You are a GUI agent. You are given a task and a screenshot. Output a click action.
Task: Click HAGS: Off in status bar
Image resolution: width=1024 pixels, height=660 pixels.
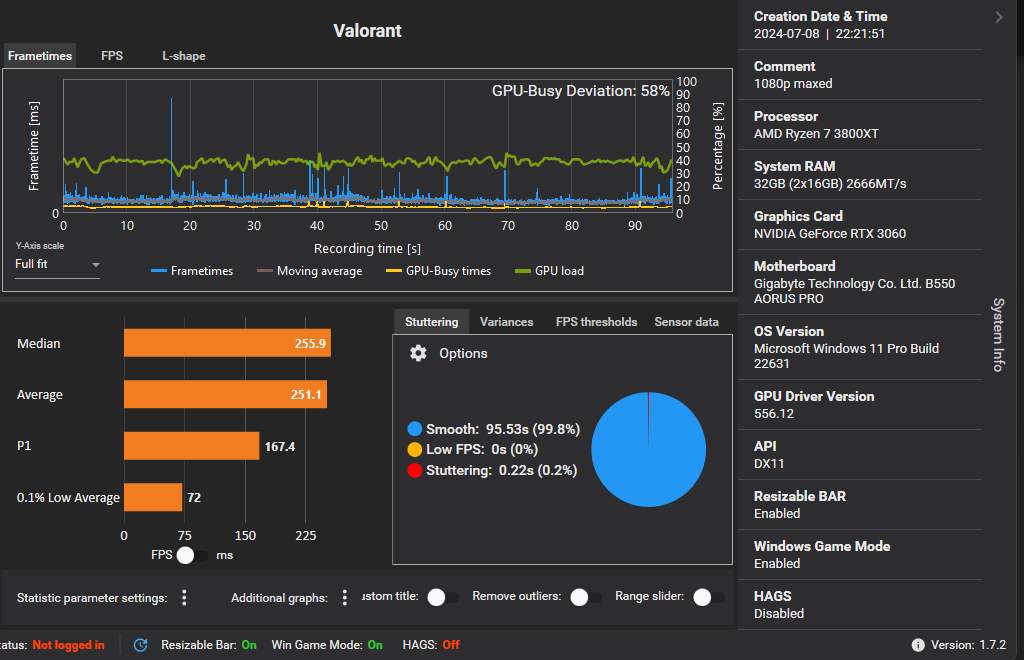[431, 645]
